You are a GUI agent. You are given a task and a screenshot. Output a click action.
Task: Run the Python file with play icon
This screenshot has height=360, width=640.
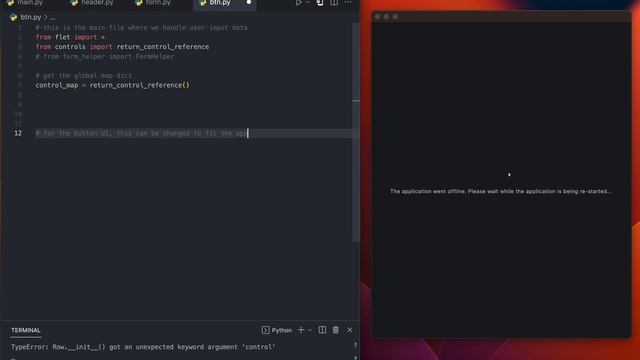click(x=298, y=2)
